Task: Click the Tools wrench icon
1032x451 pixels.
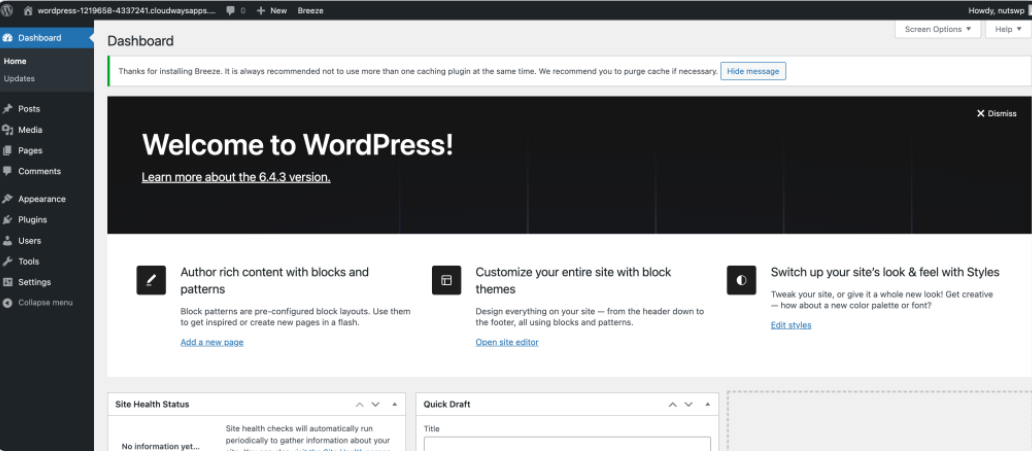Action: click(8, 262)
